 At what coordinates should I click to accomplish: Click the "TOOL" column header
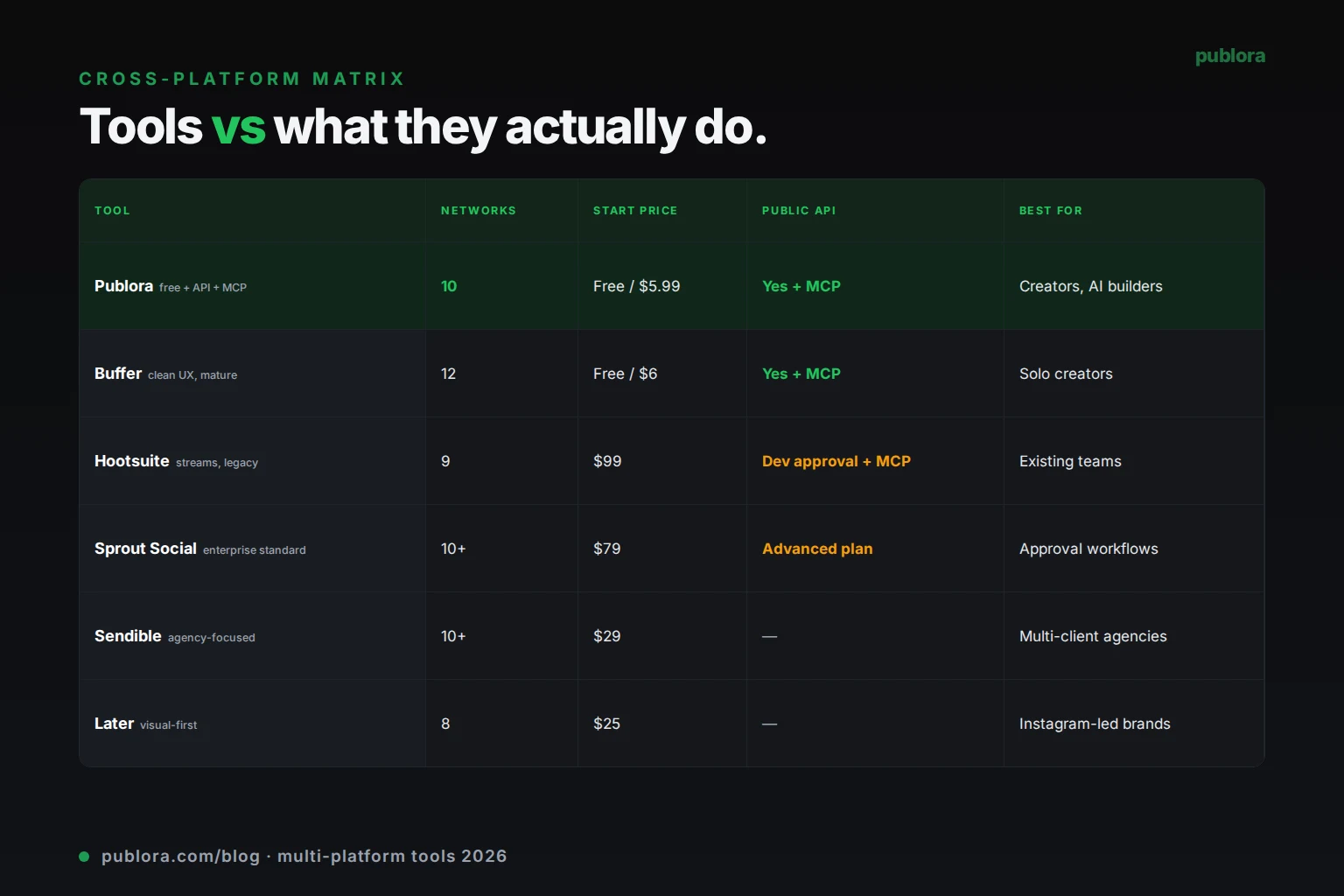pos(112,211)
